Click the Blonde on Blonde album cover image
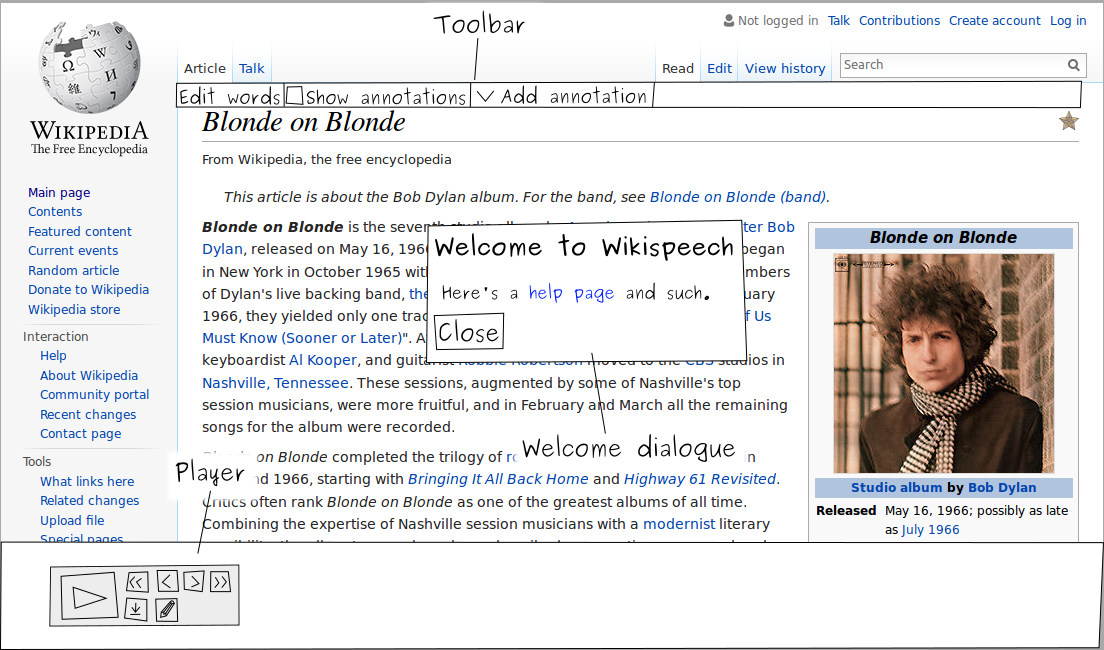 (943, 363)
